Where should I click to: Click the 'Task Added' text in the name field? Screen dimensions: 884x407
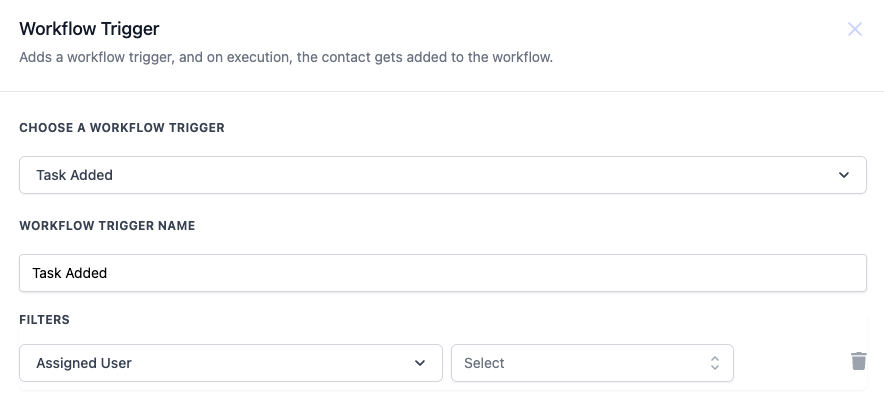(x=70, y=273)
